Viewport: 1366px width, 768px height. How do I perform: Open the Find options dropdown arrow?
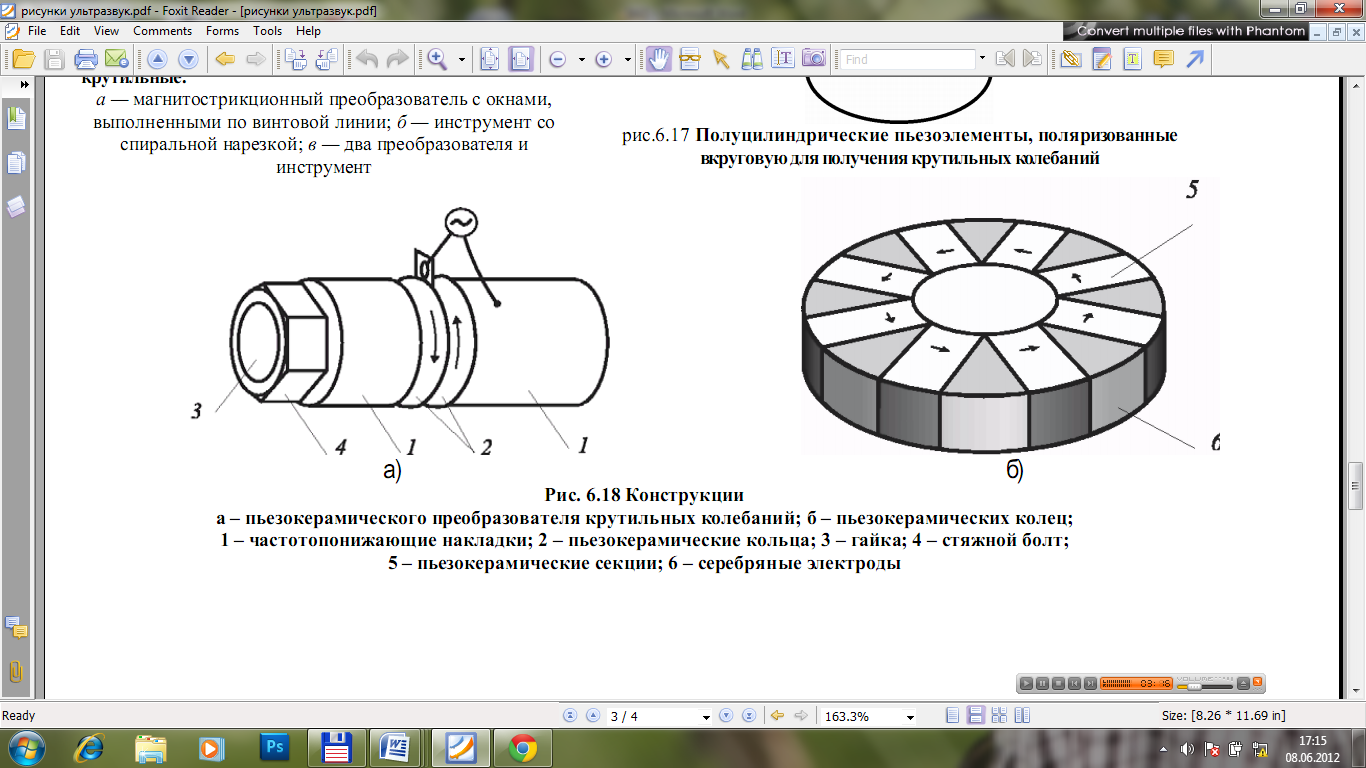[982, 59]
